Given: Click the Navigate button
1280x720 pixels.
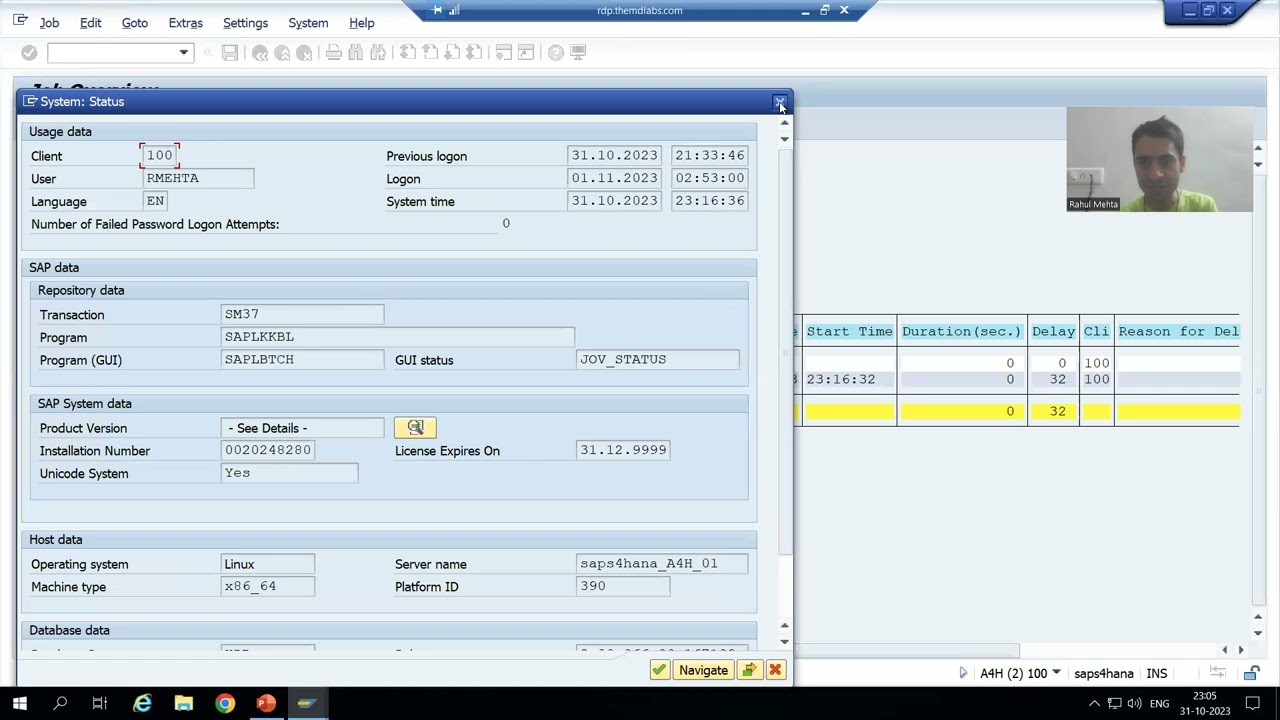Looking at the screenshot, I should (703, 670).
